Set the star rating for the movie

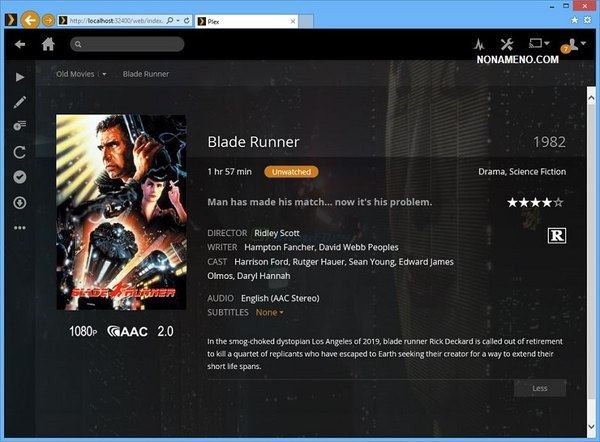click(x=535, y=202)
